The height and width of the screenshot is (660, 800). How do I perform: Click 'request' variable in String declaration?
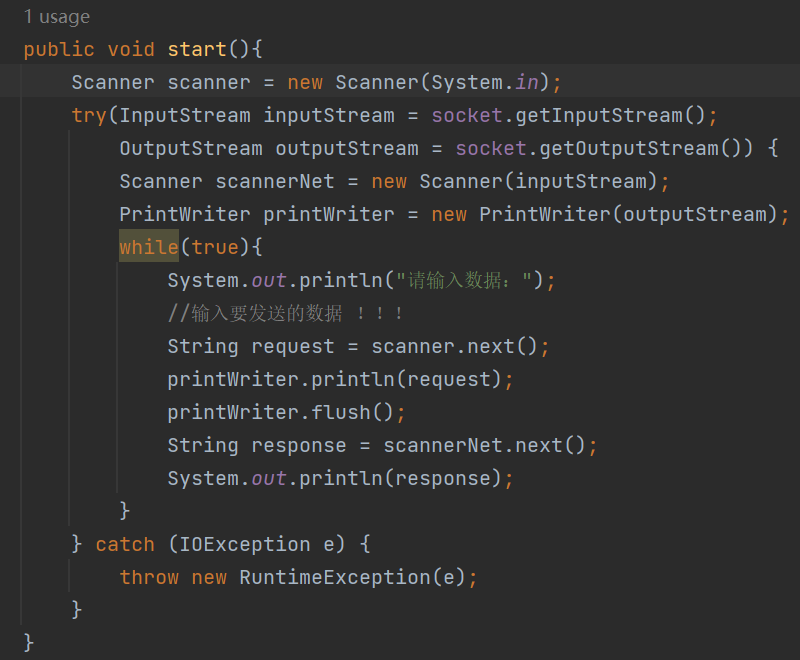click(x=293, y=346)
